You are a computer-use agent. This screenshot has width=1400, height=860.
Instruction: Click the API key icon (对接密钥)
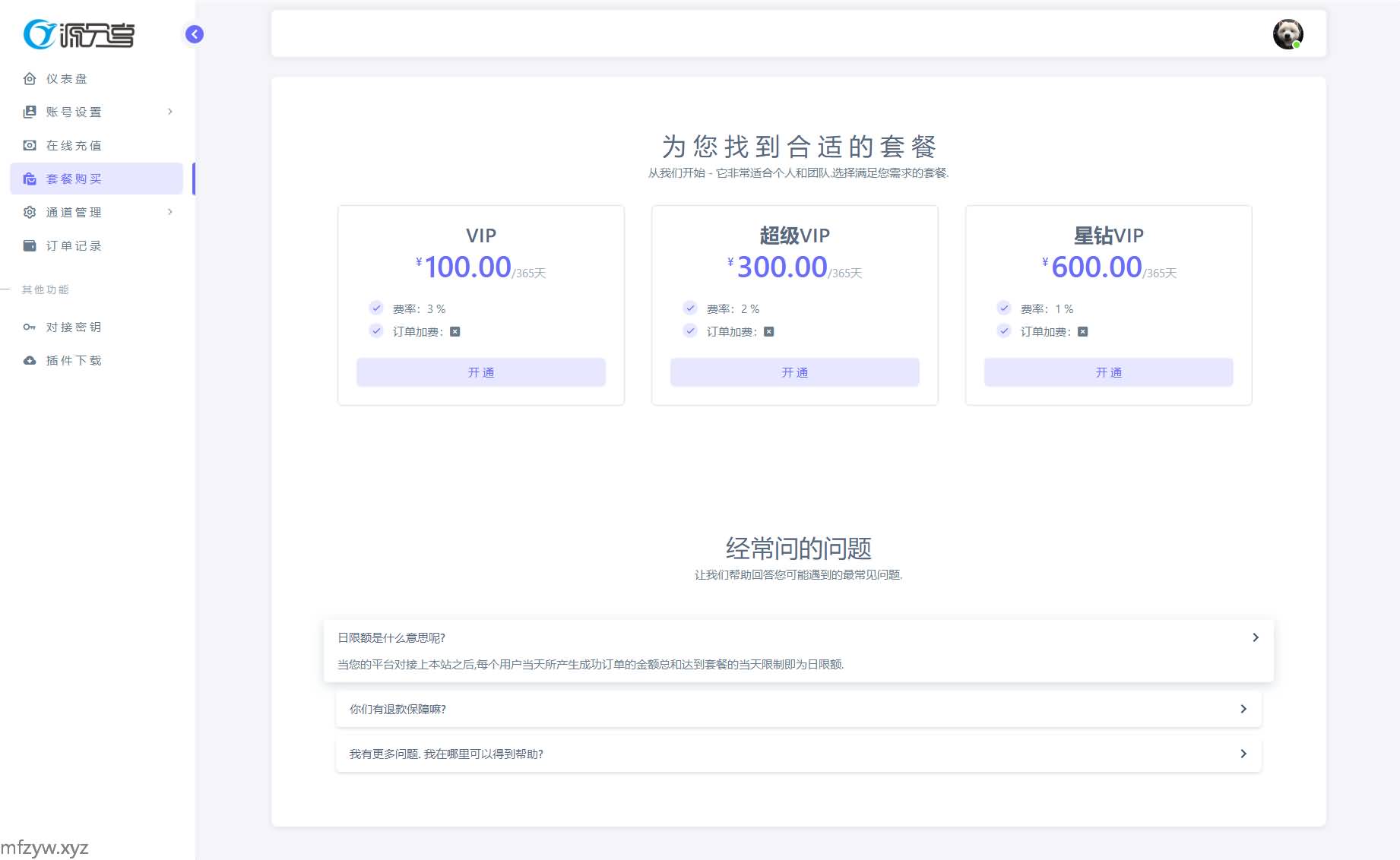click(30, 327)
